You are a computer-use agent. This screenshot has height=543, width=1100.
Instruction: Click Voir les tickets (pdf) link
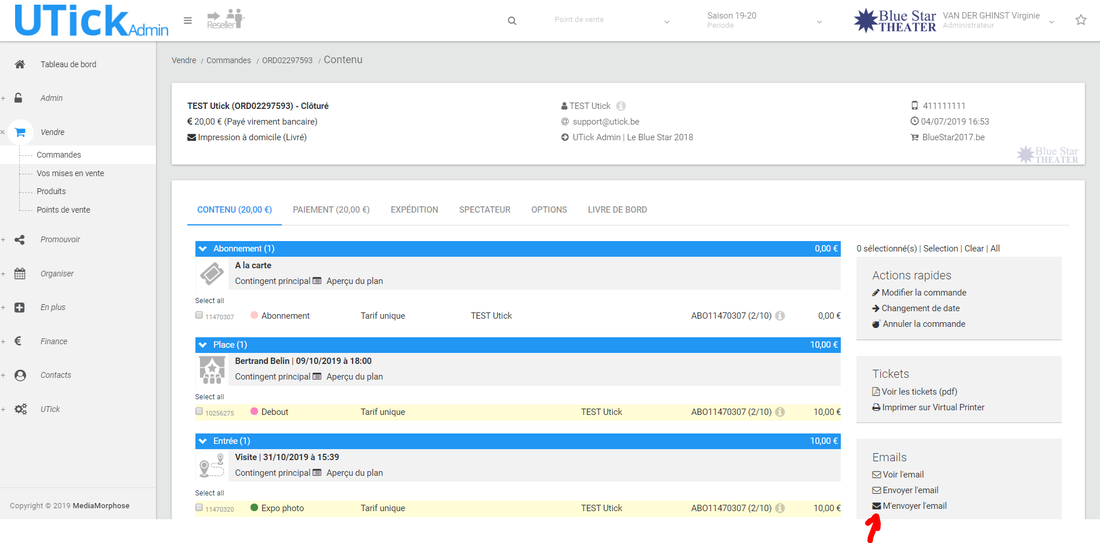[919, 392]
